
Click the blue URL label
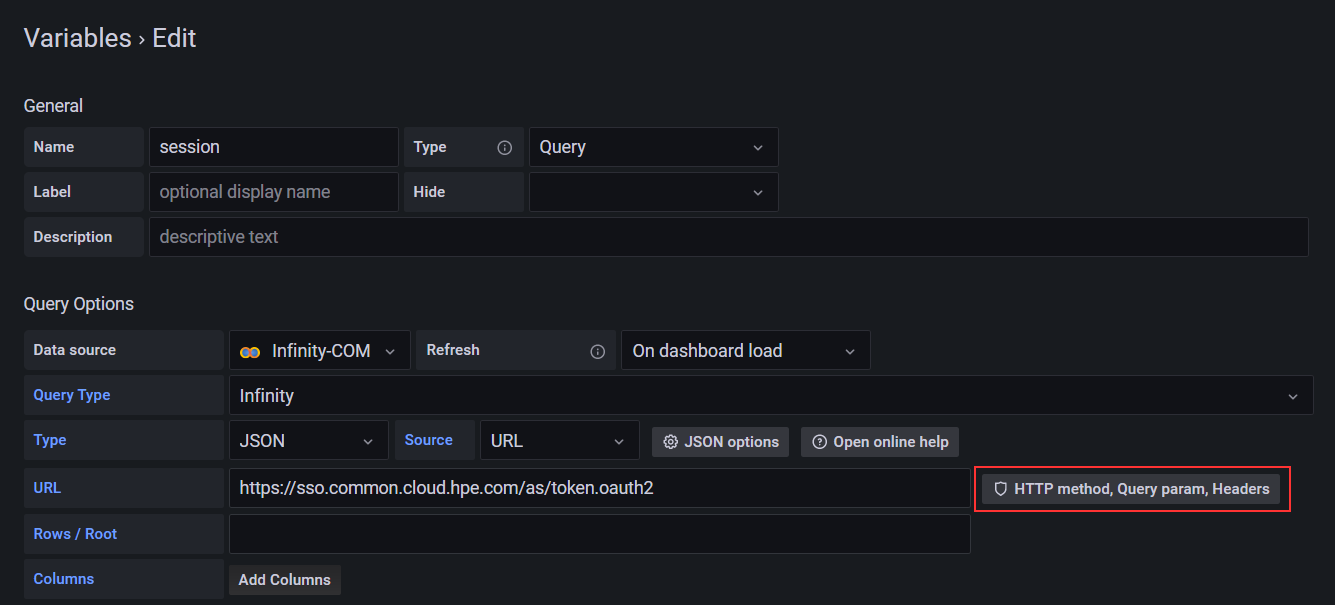tap(46, 487)
